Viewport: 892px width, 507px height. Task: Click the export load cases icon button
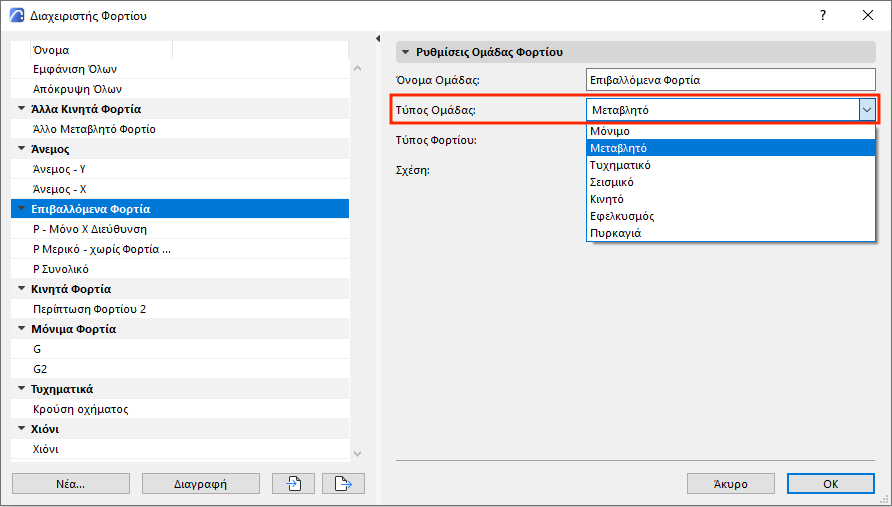click(343, 484)
